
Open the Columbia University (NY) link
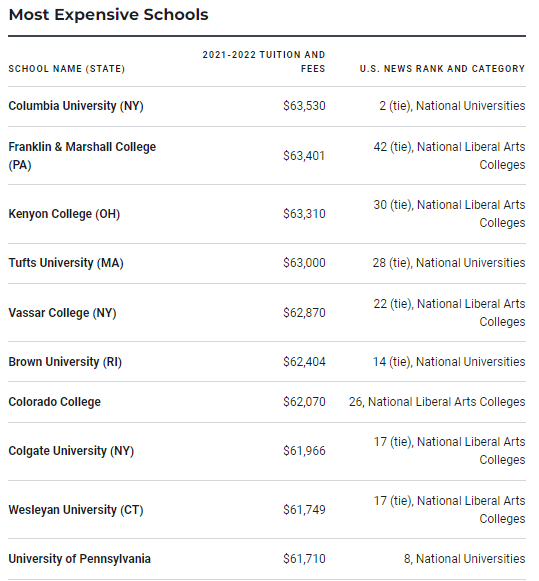(x=76, y=106)
